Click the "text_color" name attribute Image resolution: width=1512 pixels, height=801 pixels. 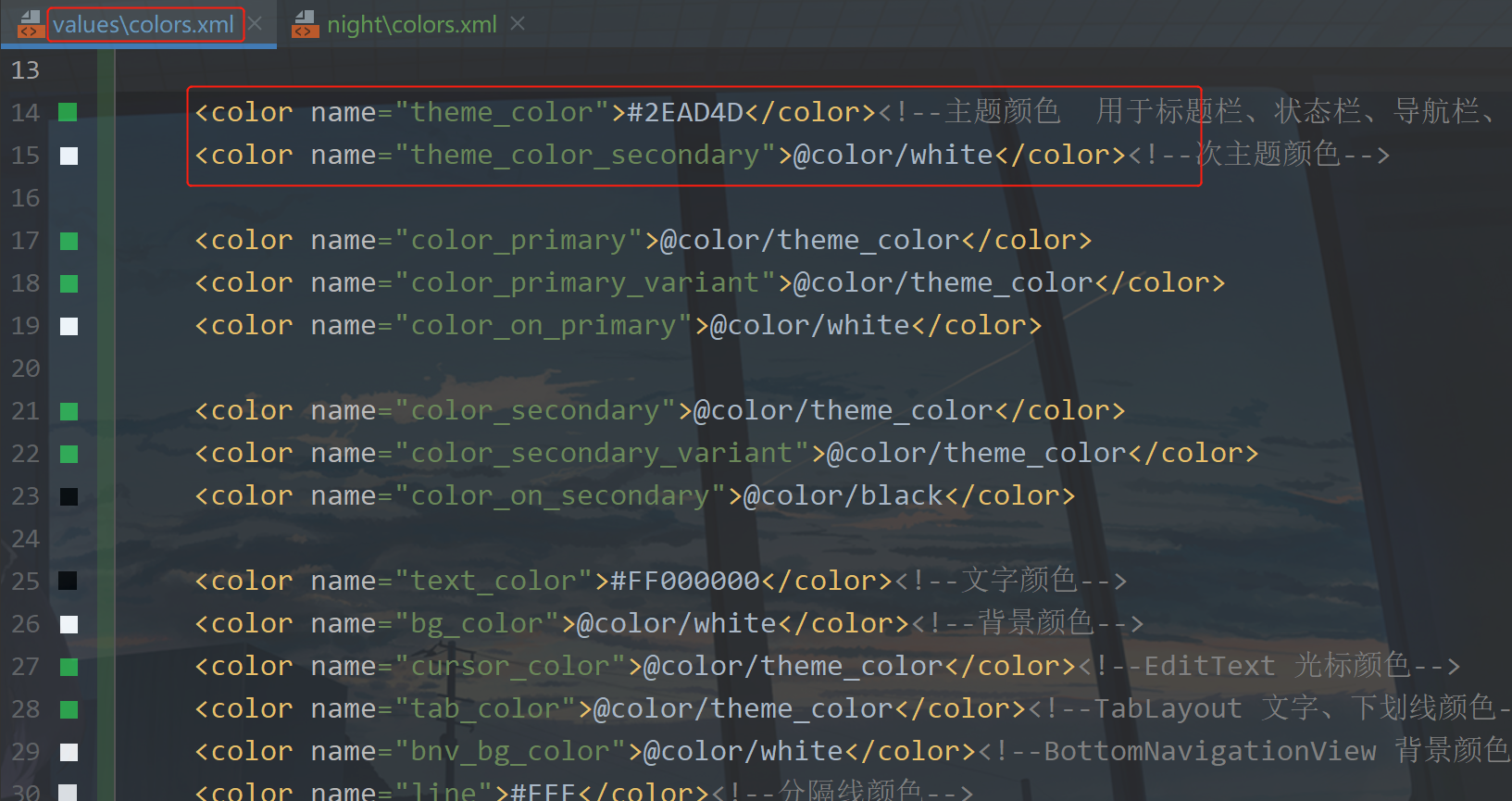pyautogui.click(x=494, y=582)
